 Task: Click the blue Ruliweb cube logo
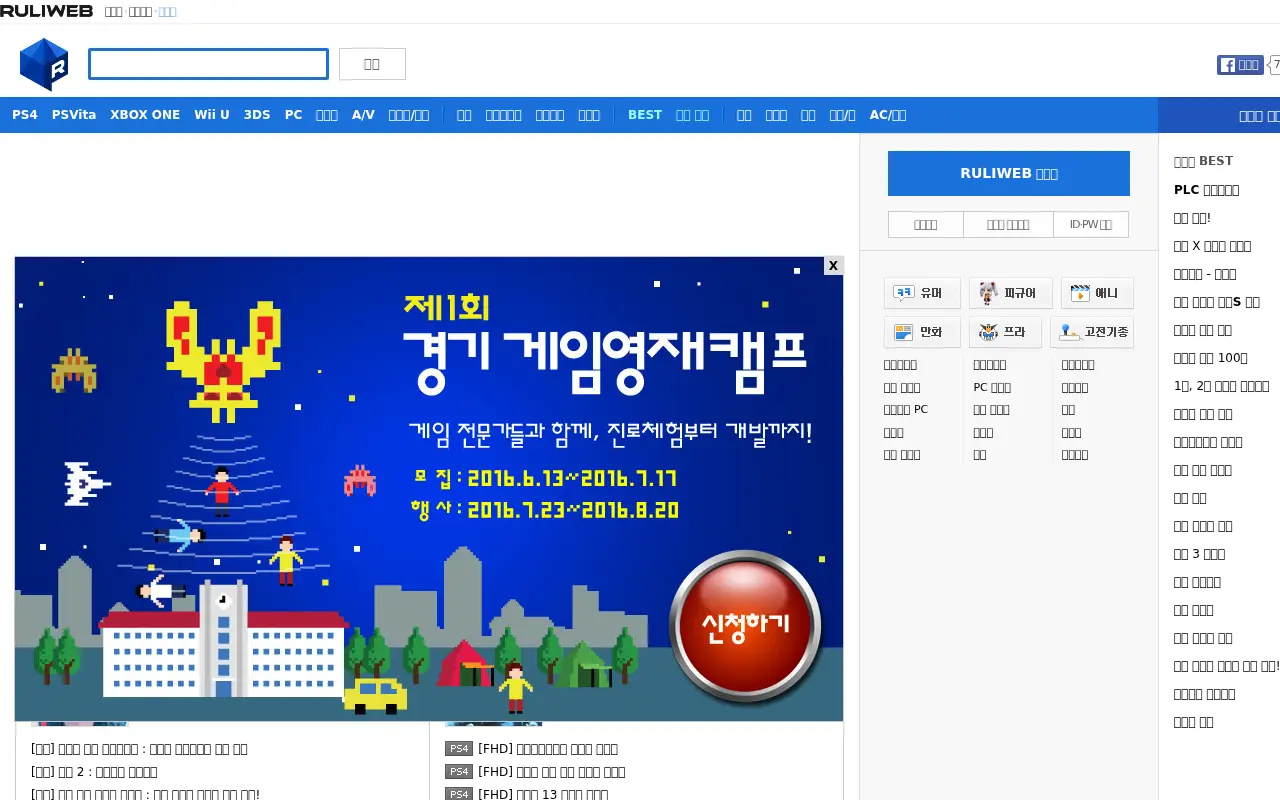tap(44, 64)
